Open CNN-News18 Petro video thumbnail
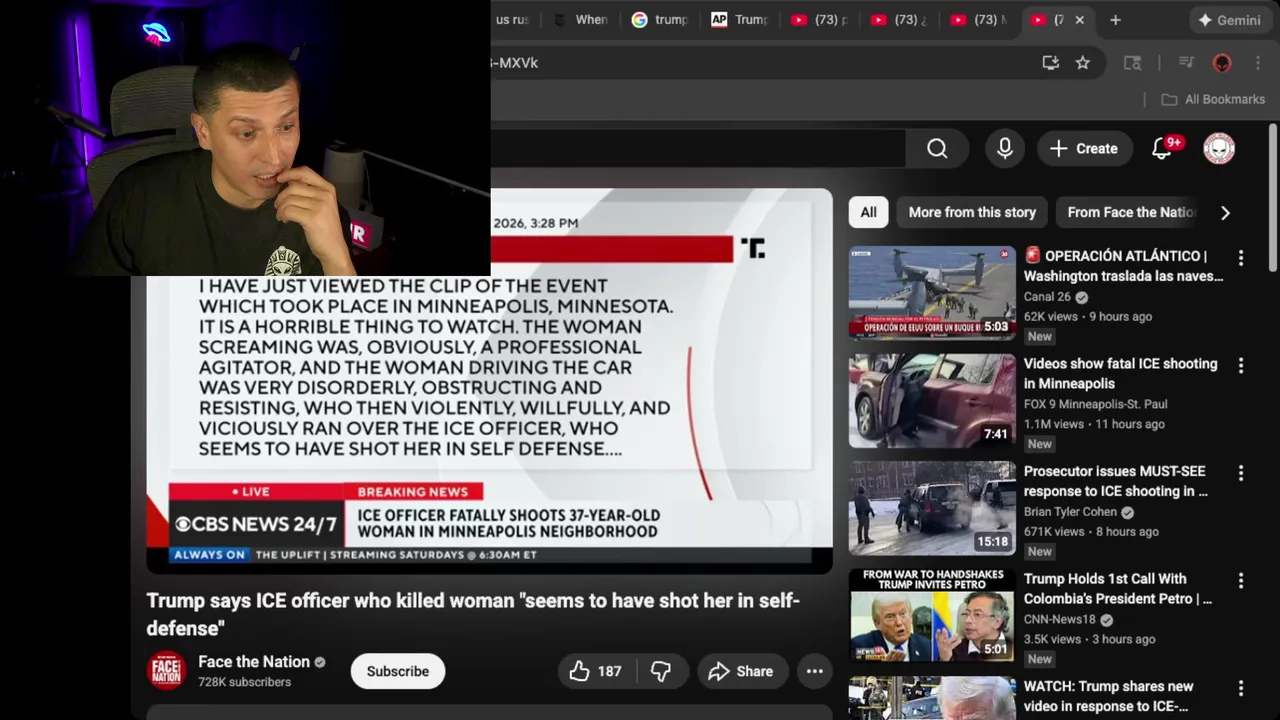The height and width of the screenshot is (720, 1280). 932,615
